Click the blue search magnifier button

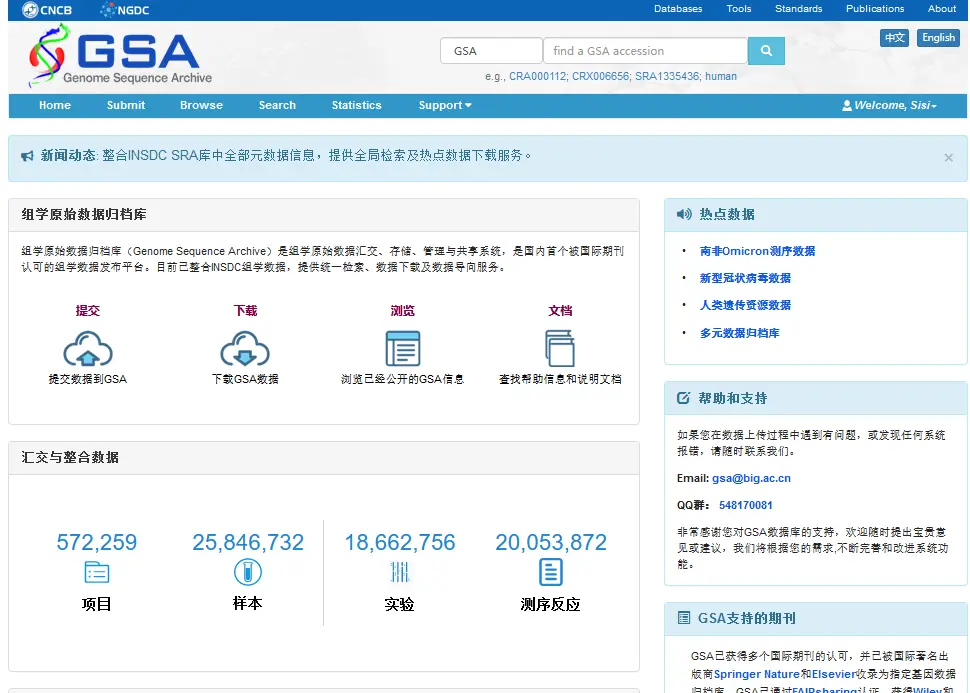click(x=766, y=49)
